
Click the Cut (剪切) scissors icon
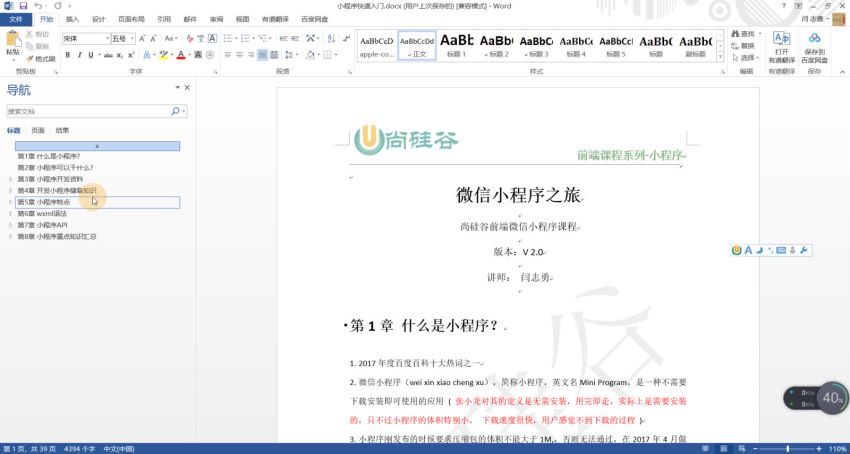[x=29, y=34]
